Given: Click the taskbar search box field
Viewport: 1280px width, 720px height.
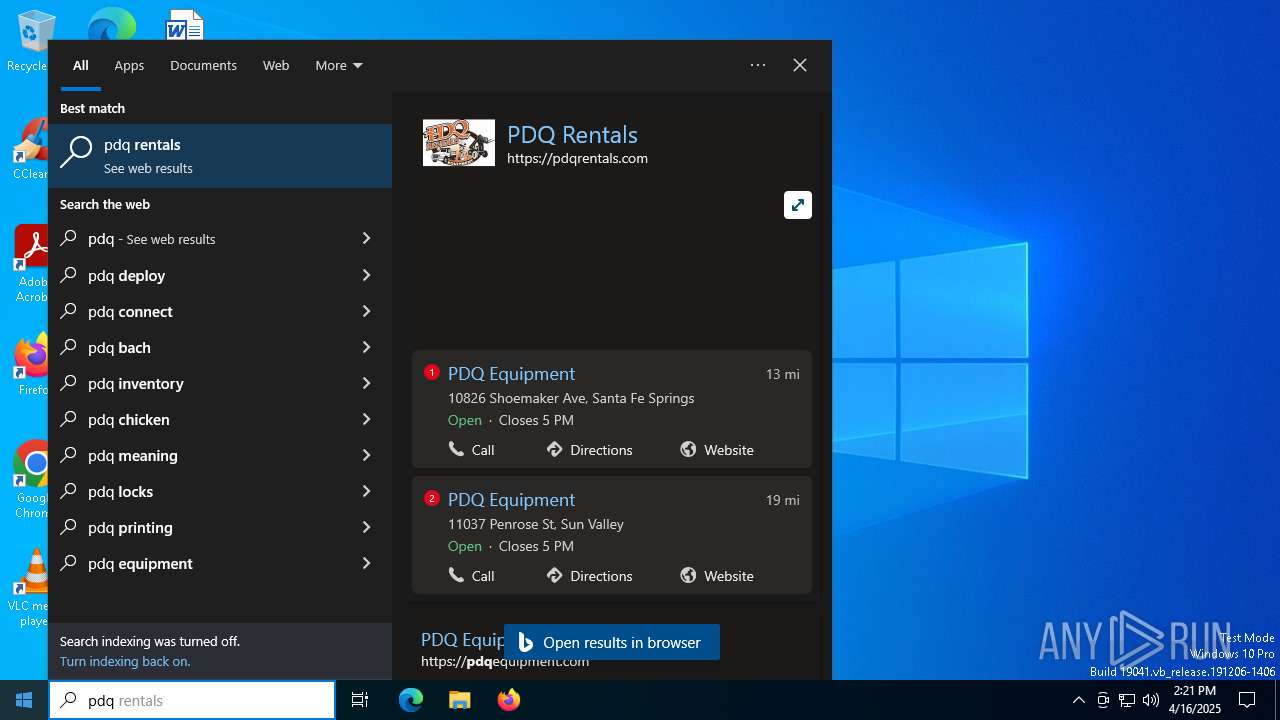Looking at the screenshot, I should coord(192,700).
